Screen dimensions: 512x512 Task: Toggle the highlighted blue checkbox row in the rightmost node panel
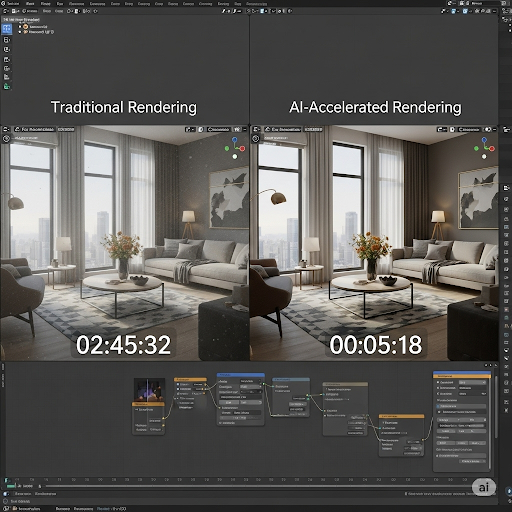click(461, 406)
